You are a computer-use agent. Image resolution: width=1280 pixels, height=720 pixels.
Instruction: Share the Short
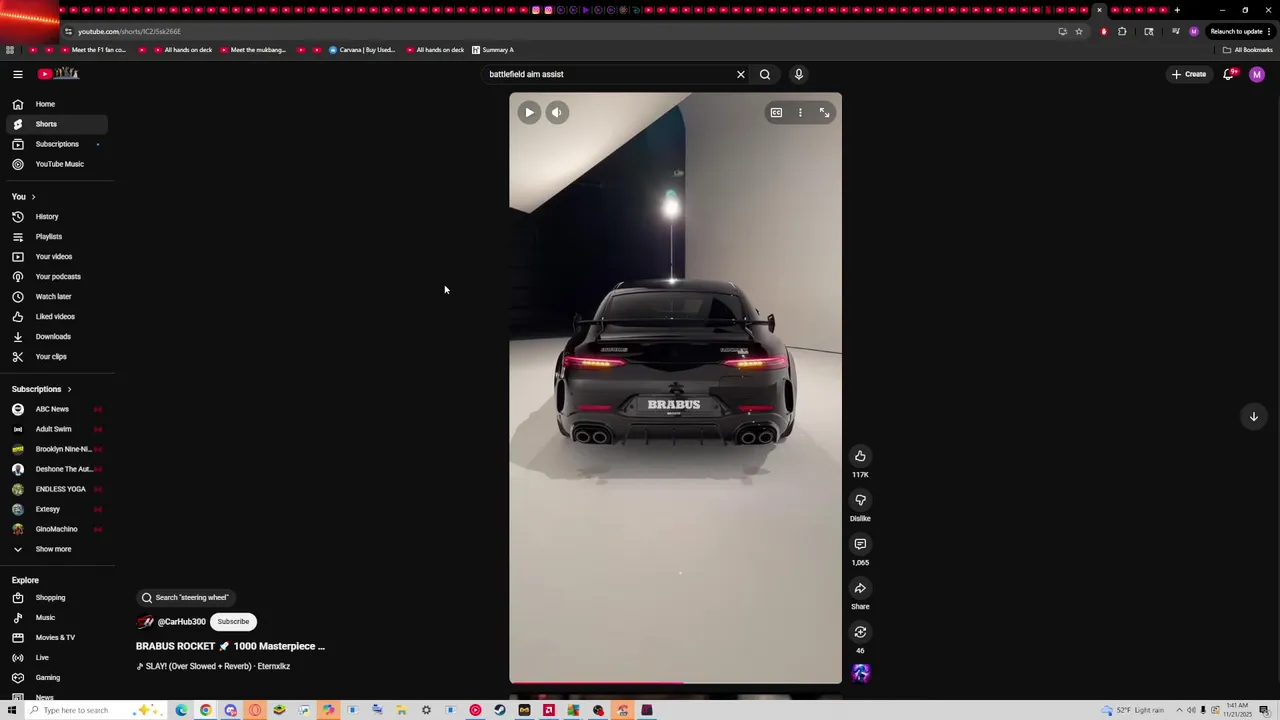[x=860, y=588]
